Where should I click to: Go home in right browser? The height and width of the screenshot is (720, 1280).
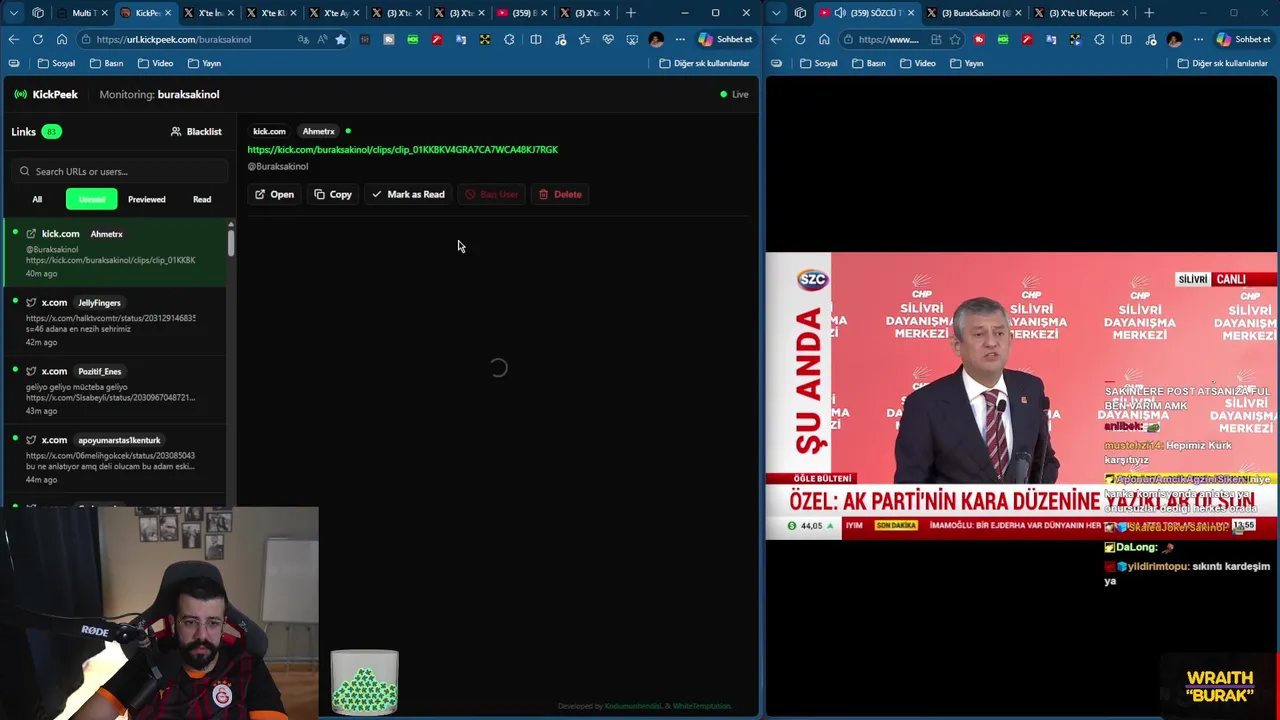tap(824, 39)
